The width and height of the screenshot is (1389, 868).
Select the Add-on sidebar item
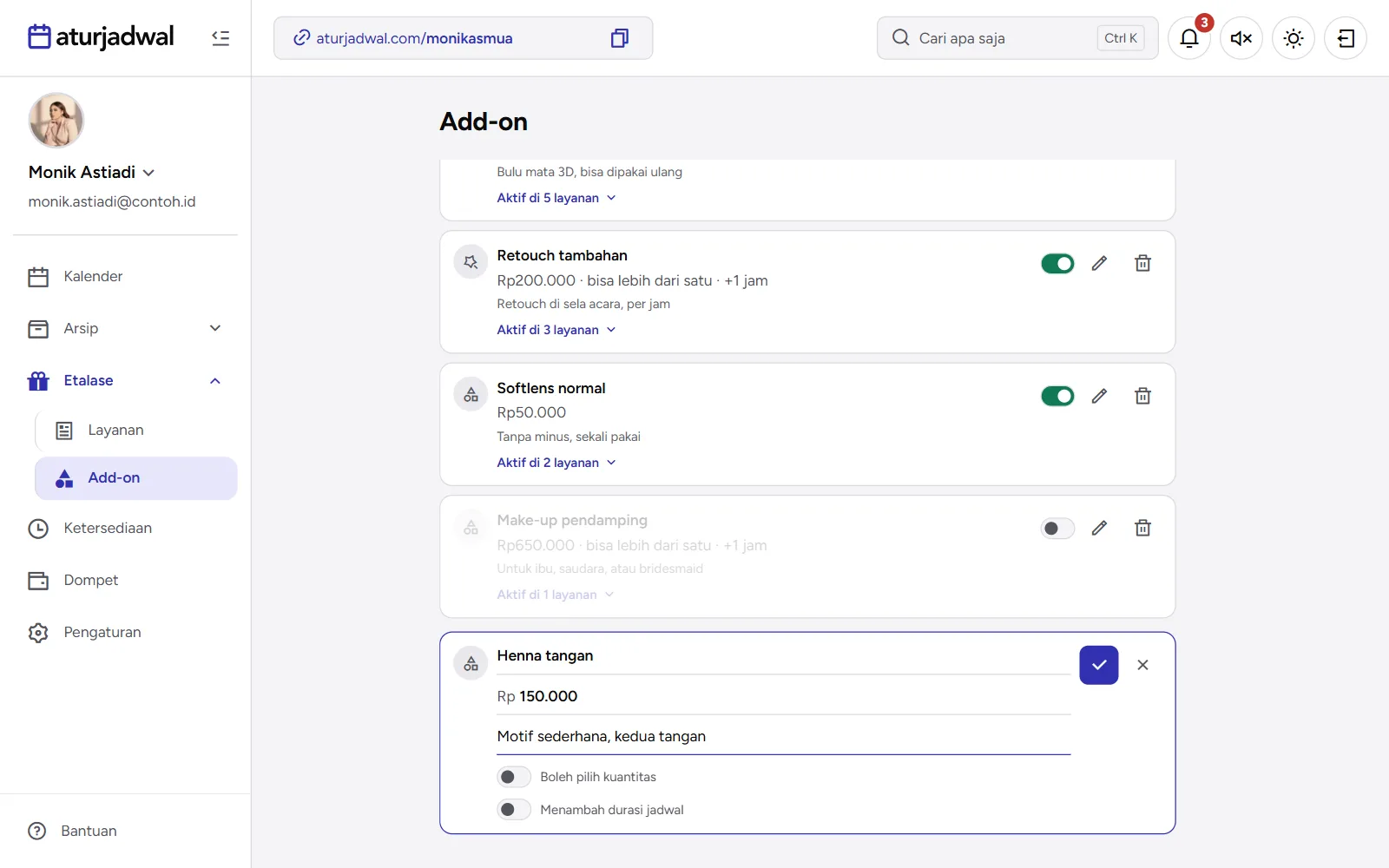point(136,478)
